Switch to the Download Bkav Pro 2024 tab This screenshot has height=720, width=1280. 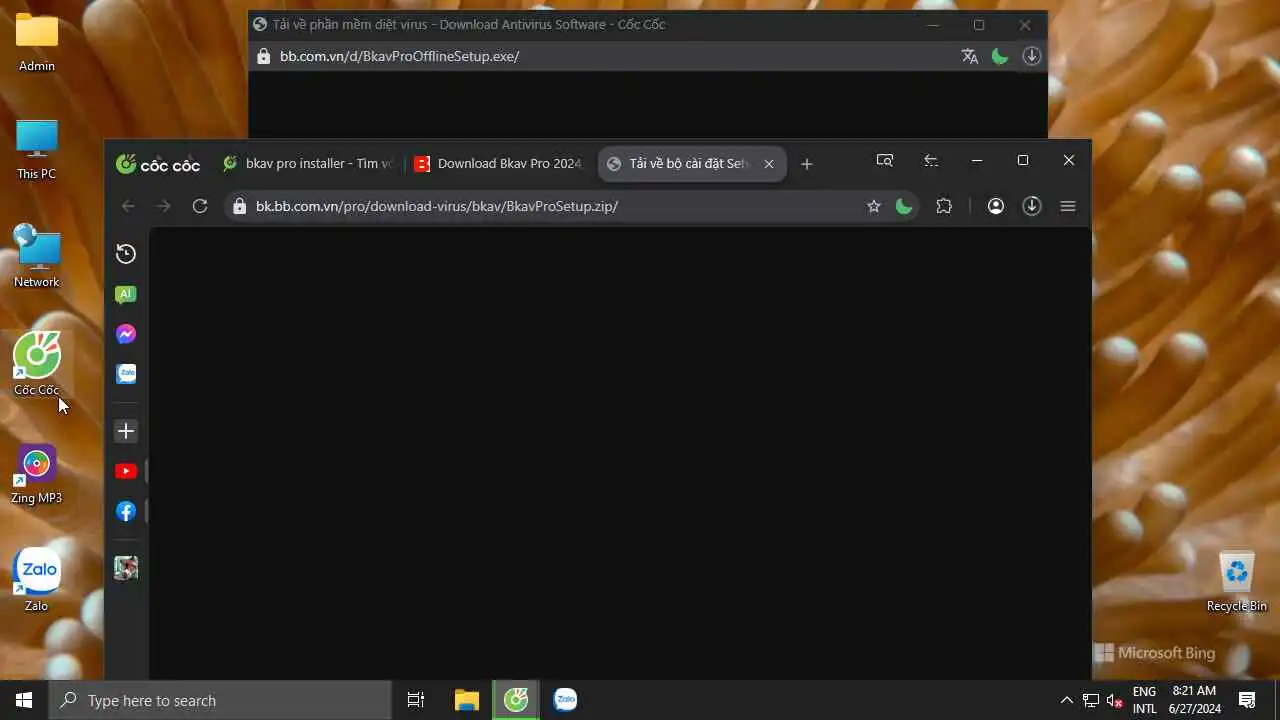499,164
